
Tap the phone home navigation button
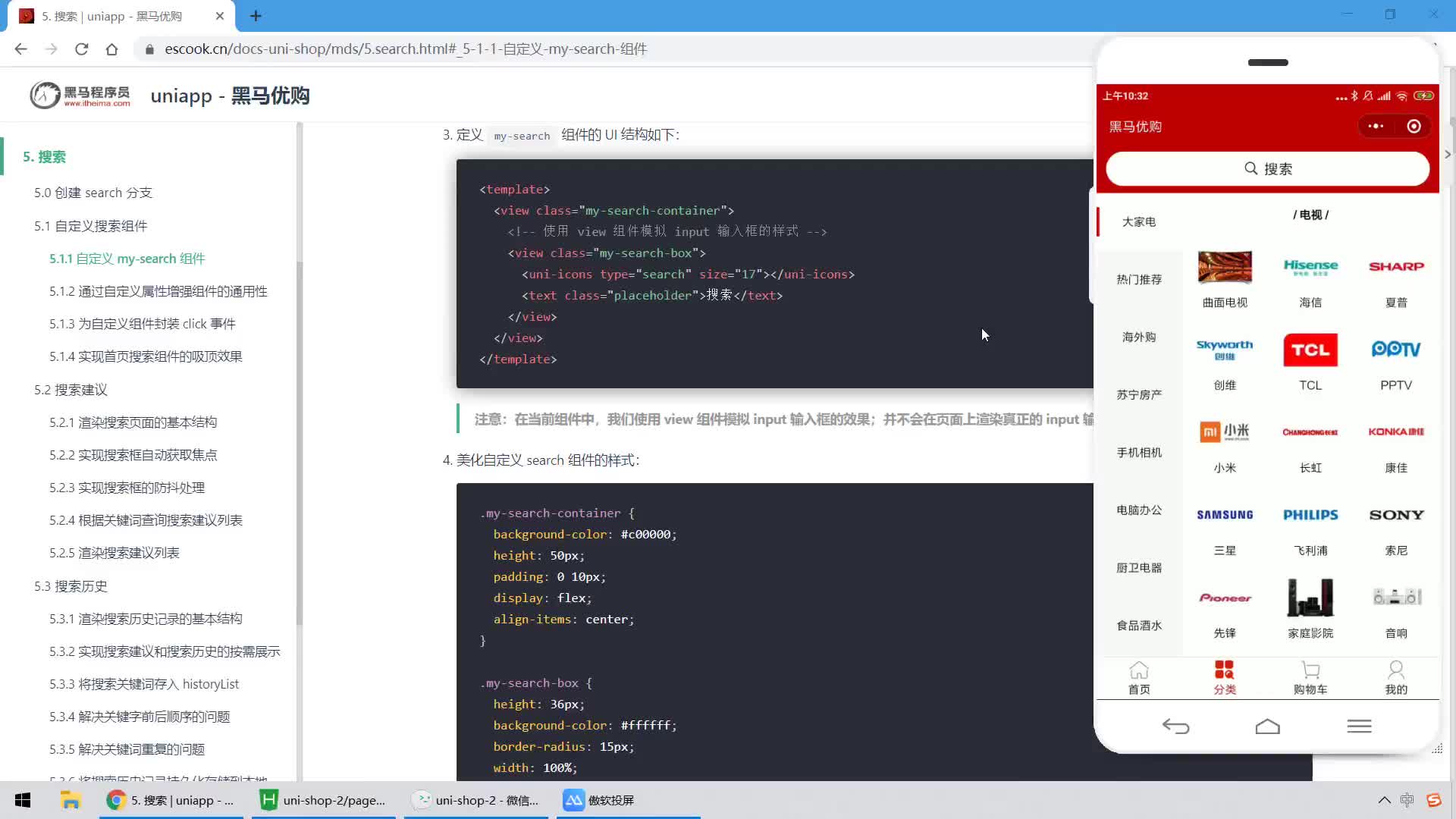pos(1267,726)
